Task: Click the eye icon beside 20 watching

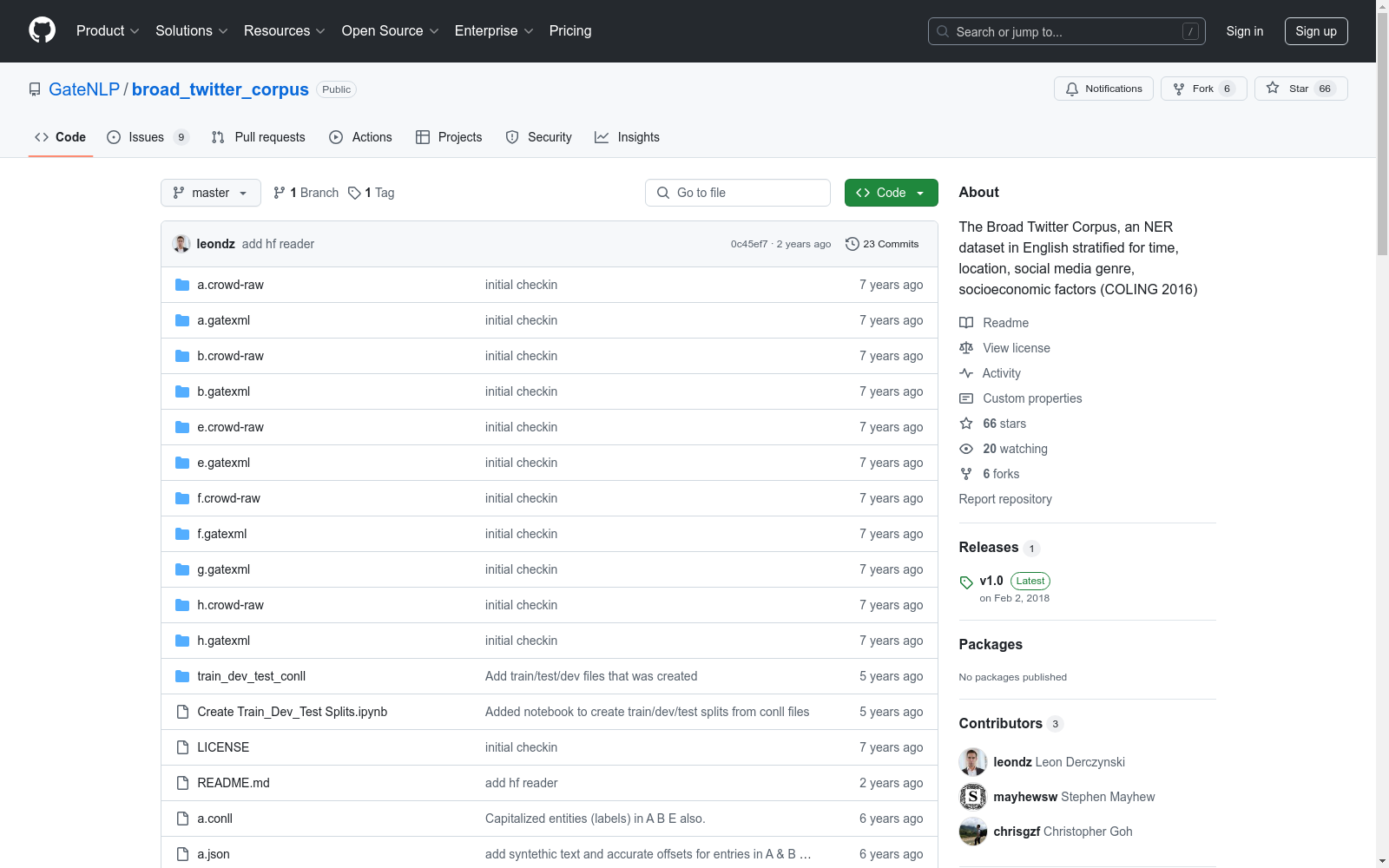Action: click(x=966, y=449)
